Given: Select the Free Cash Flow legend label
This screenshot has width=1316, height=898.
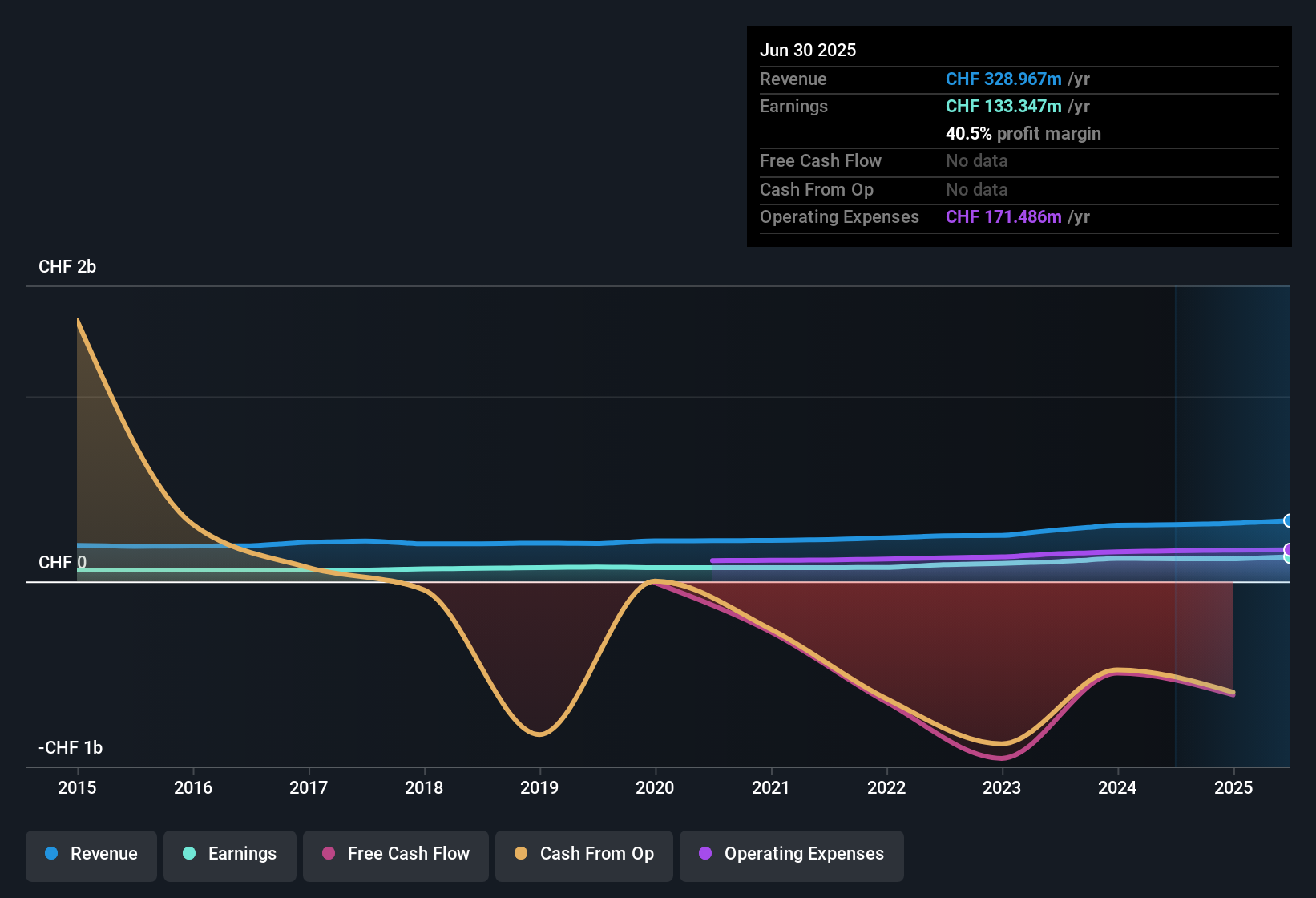Looking at the screenshot, I should pyautogui.click(x=409, y=854).
